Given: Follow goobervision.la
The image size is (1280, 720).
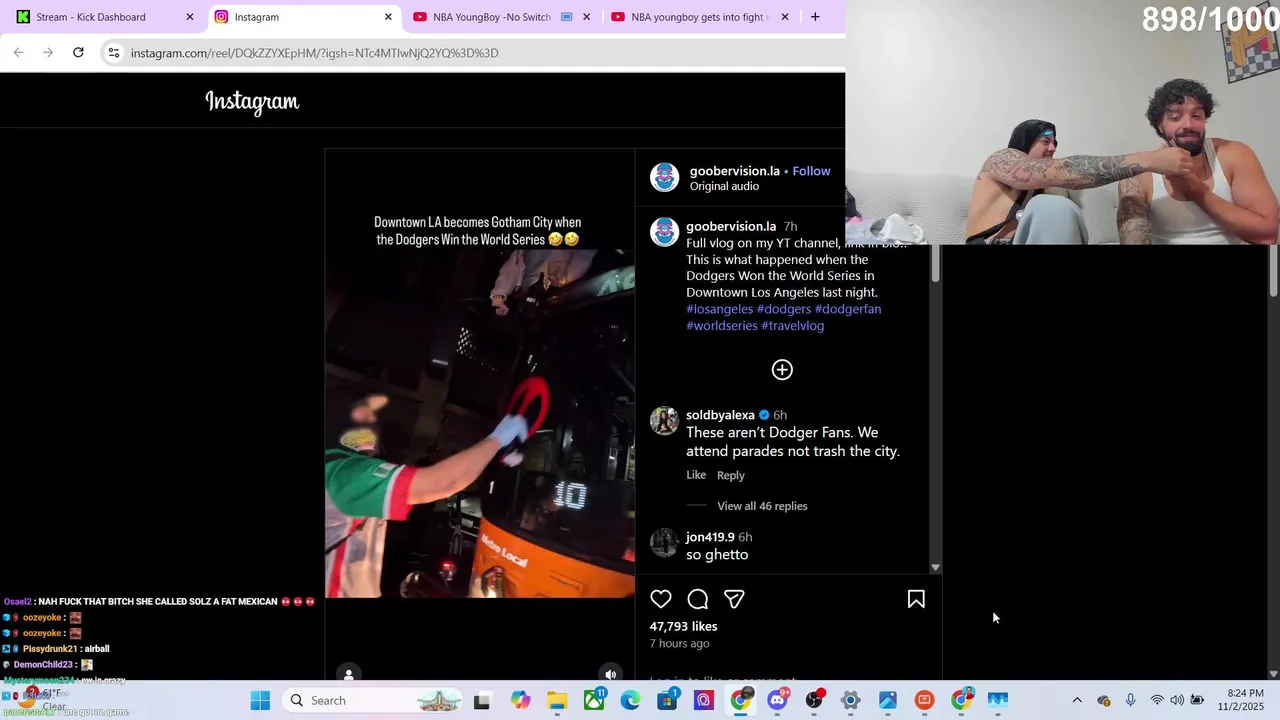Looking at the screenshot, I should (x=811, y=171).
